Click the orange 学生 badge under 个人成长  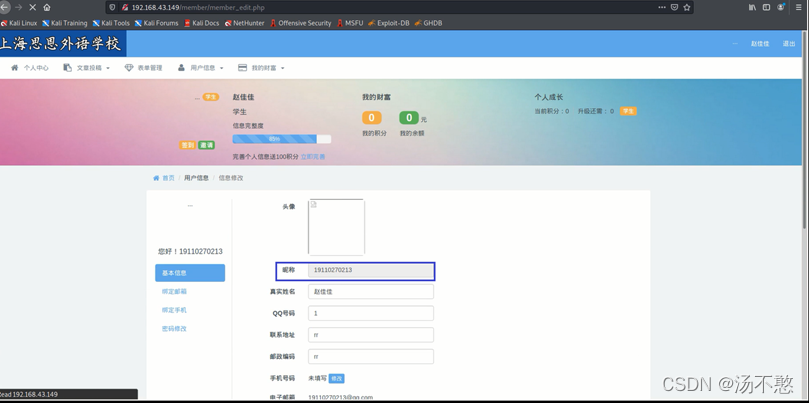click(628, 111)
